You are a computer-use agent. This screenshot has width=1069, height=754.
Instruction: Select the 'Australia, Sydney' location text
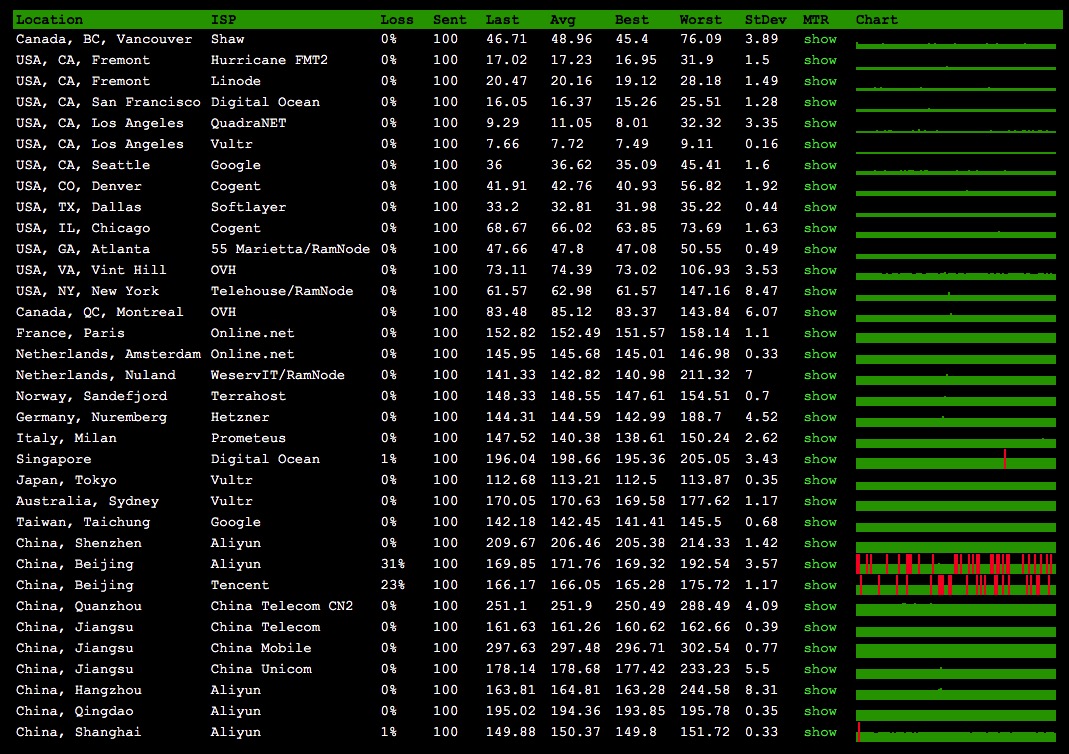point(87,501)
